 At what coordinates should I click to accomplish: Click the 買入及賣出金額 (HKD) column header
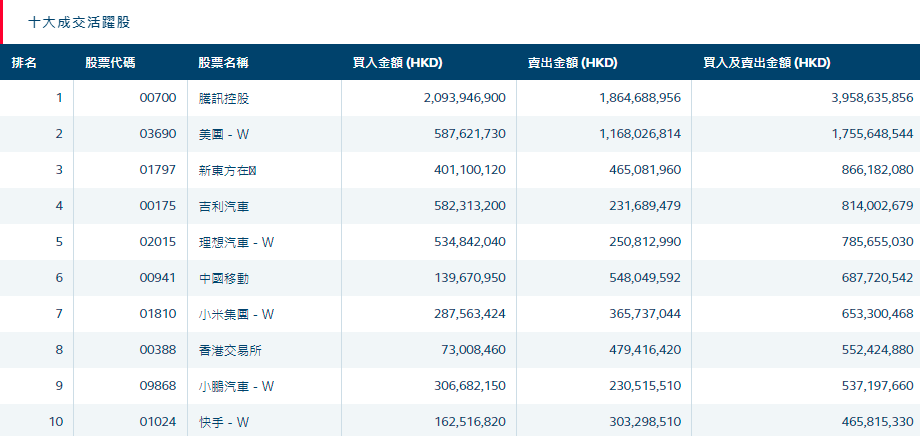767,63
